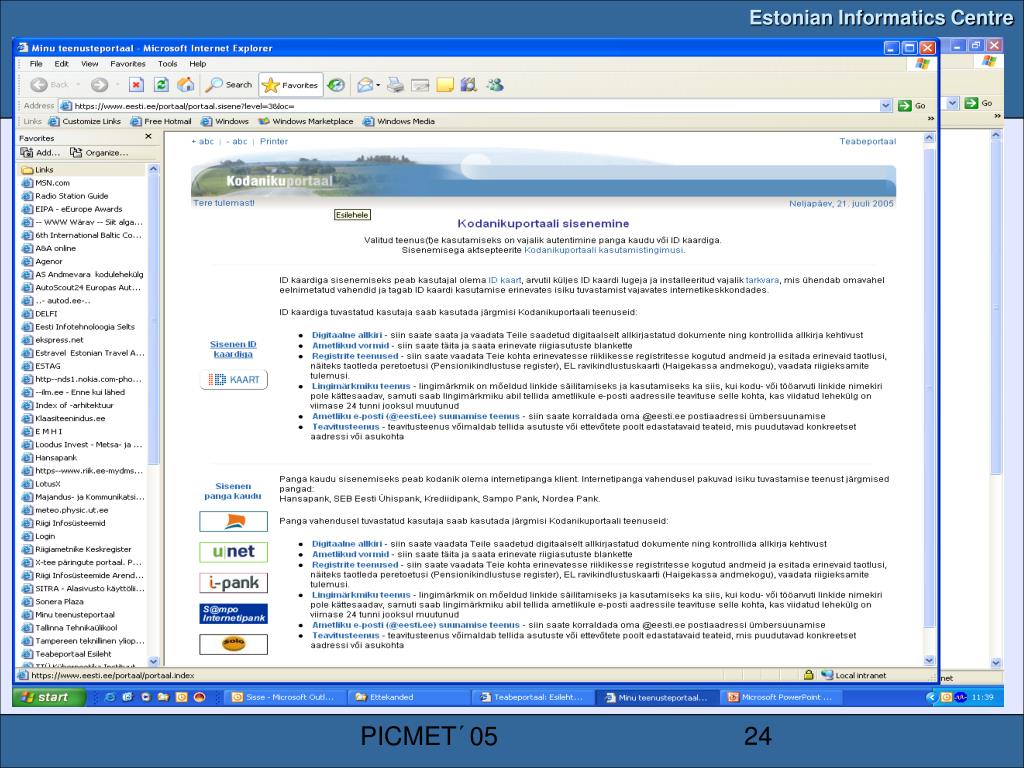The width and height of the screenshot is (1024, 768).
Task: Click the Windows start button
Action: click(x=49, y=697)
